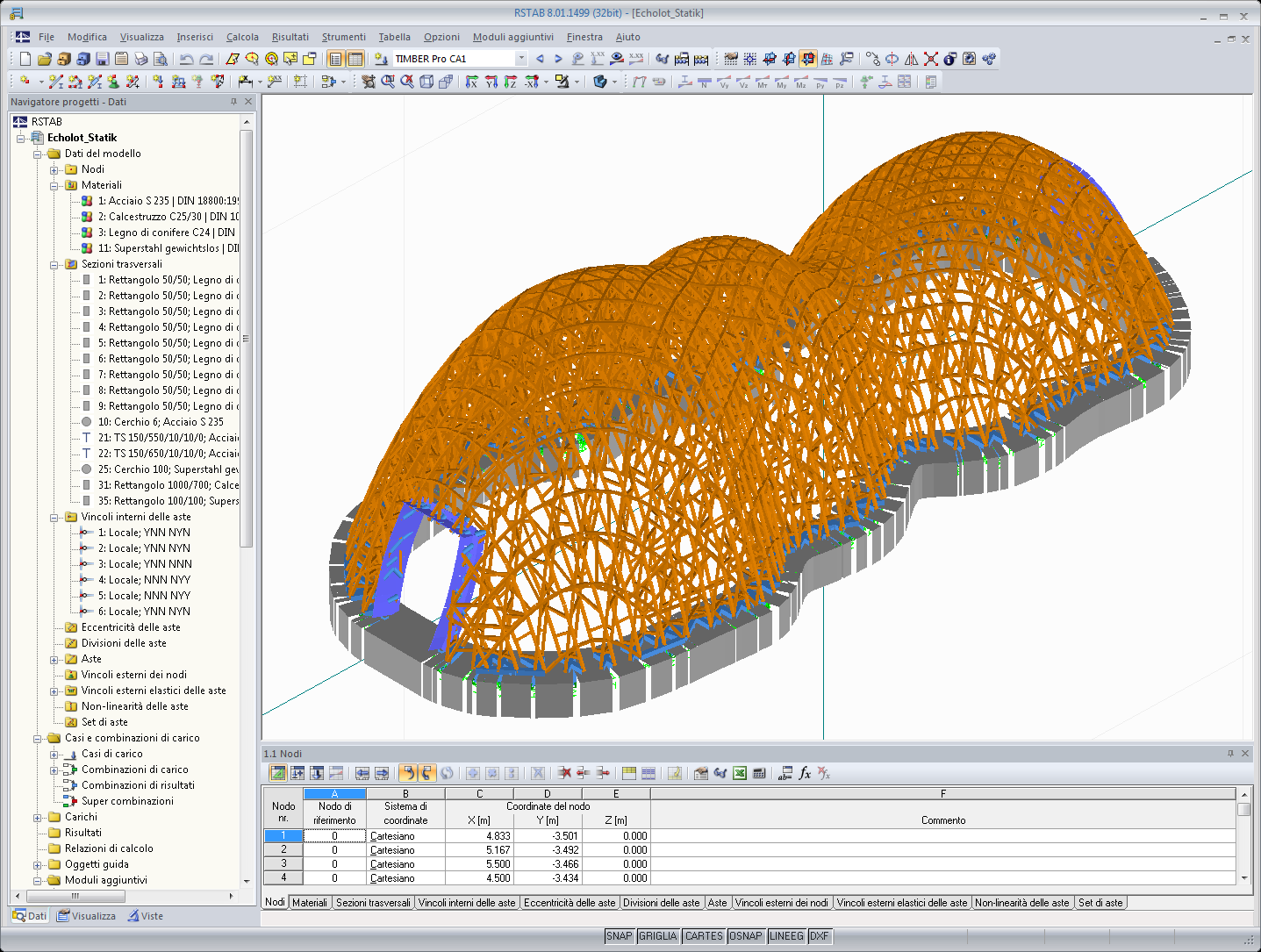Image resolution: width=1261 pixels, height=952 pixels.
Task: Open the Visualizza navigator tab
Action: 86,916
